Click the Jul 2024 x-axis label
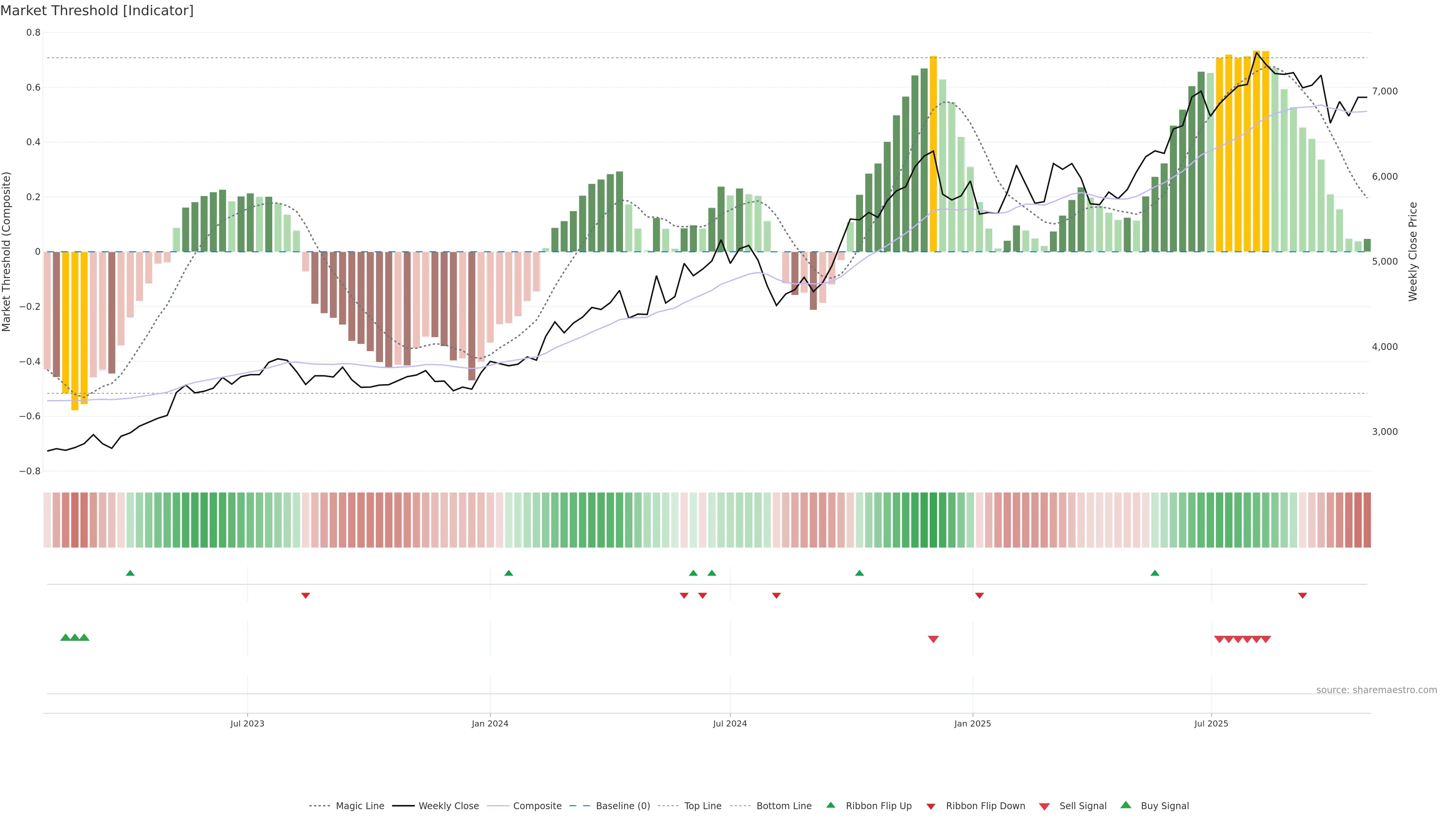 tap(730, 723)
